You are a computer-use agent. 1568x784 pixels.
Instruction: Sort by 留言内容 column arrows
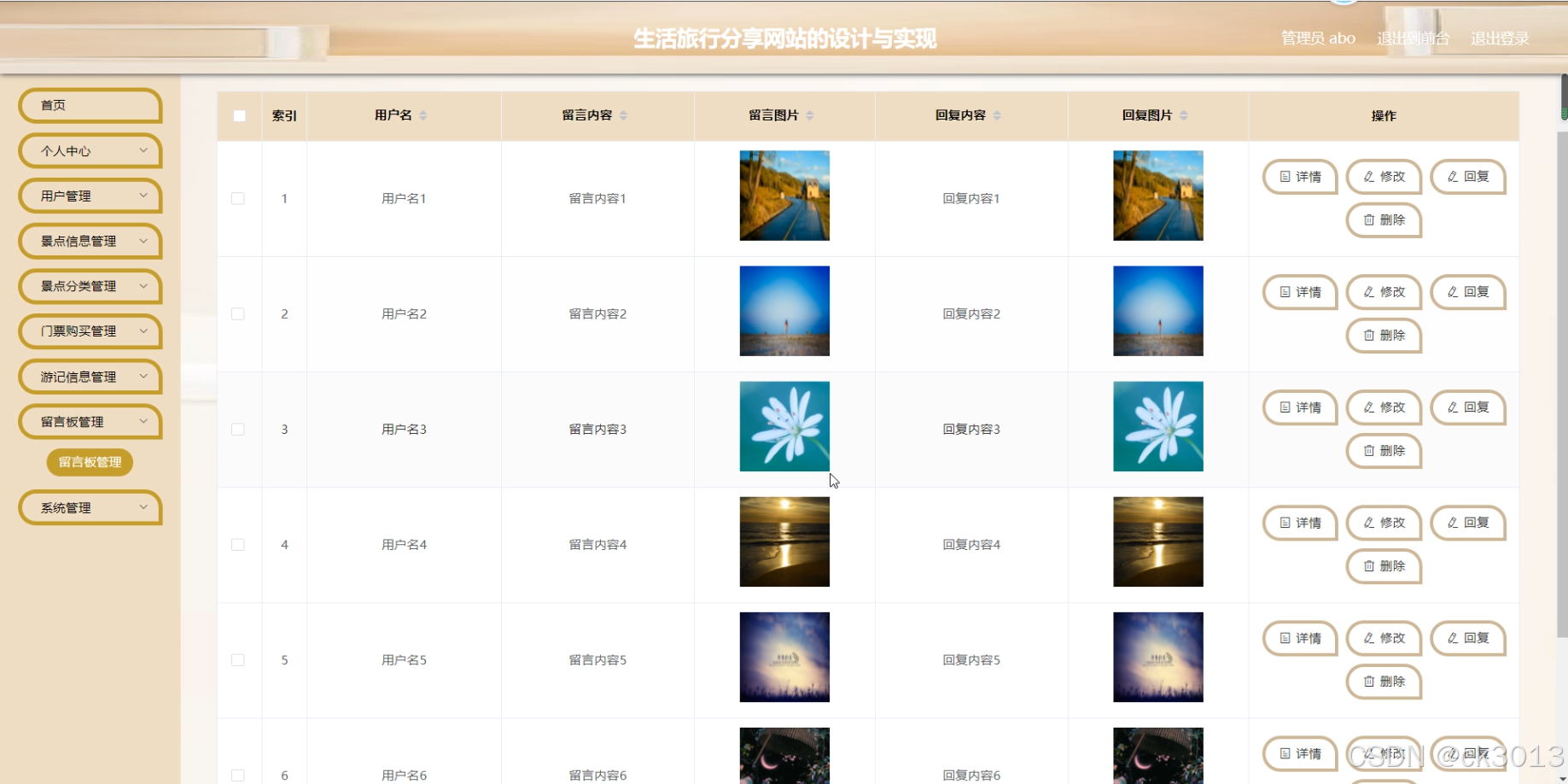pos(623,115)
